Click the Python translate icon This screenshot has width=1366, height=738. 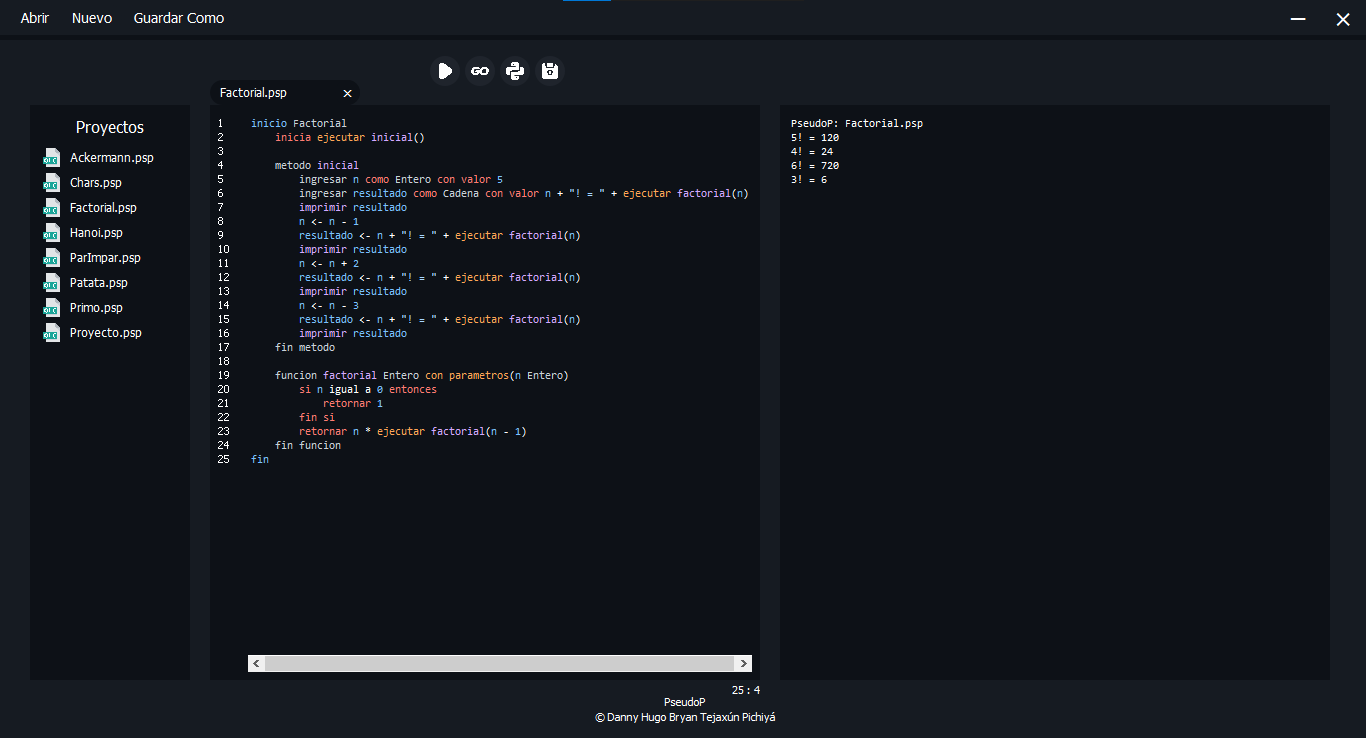tap(515, 71)
